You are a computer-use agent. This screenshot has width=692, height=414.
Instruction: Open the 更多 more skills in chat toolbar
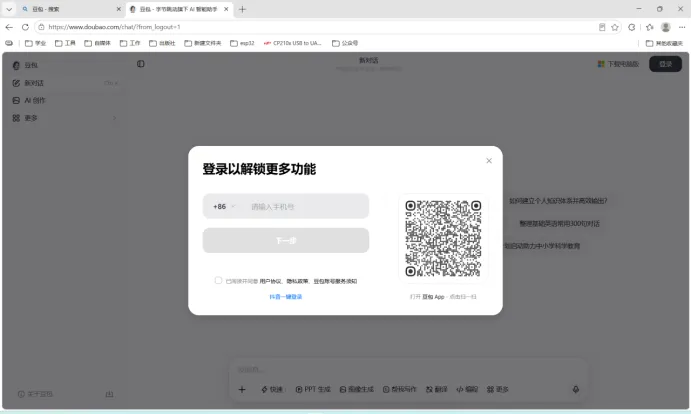click(498, 389)
